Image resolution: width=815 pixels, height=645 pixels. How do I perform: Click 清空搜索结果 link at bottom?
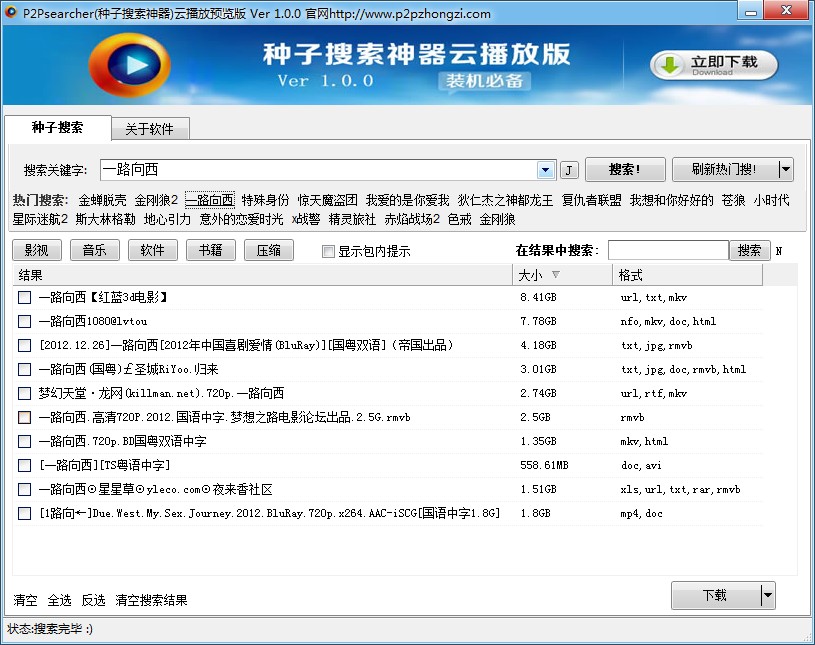pos(151,600)
